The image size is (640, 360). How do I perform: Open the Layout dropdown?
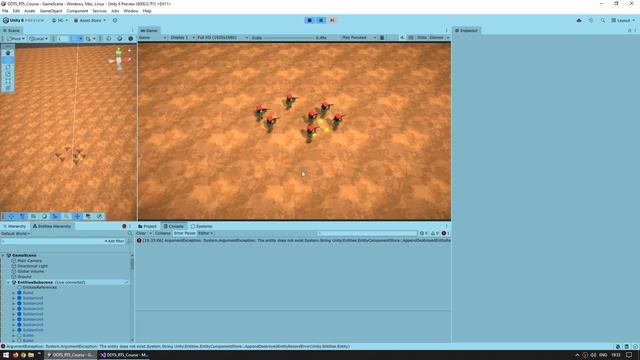[x=623, y=20]
